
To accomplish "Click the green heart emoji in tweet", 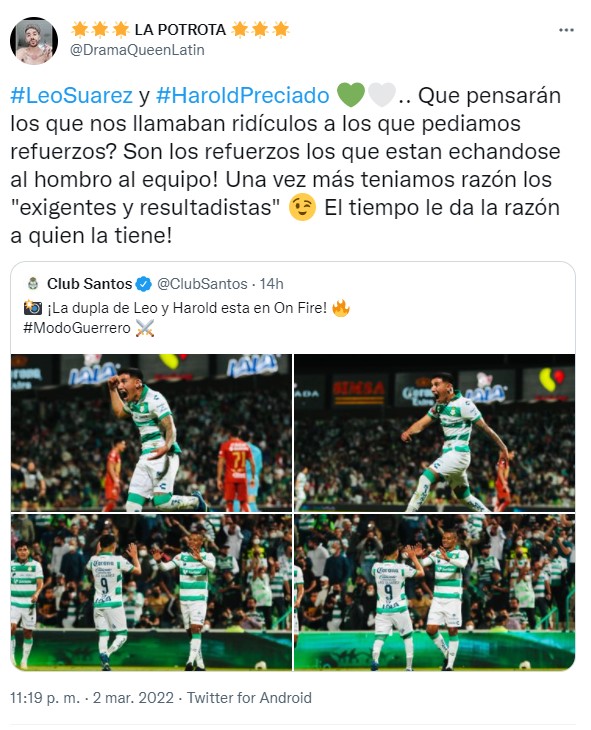I will click(350, 95).
